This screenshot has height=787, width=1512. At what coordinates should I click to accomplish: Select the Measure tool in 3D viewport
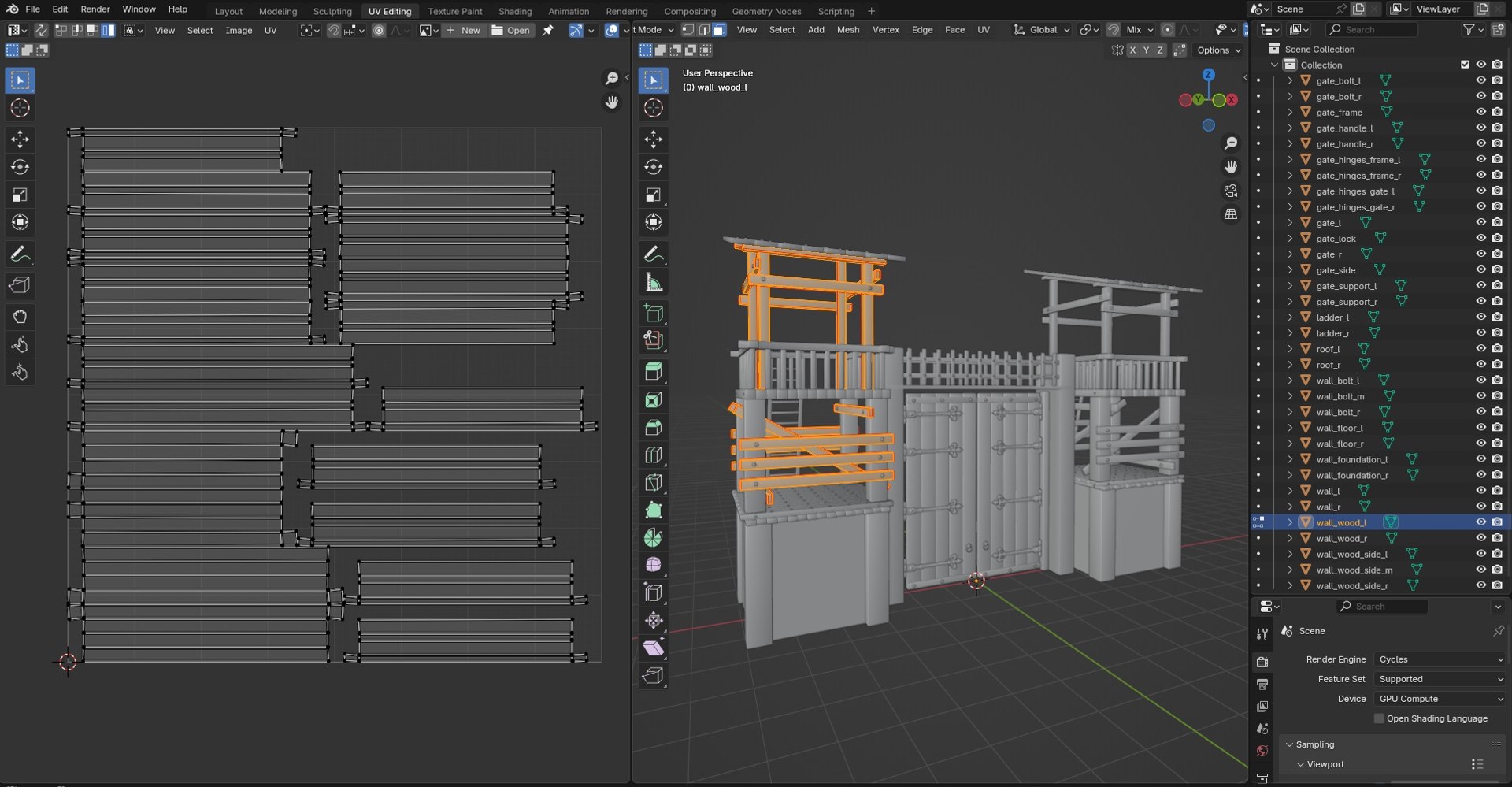(x=653, y=282)
